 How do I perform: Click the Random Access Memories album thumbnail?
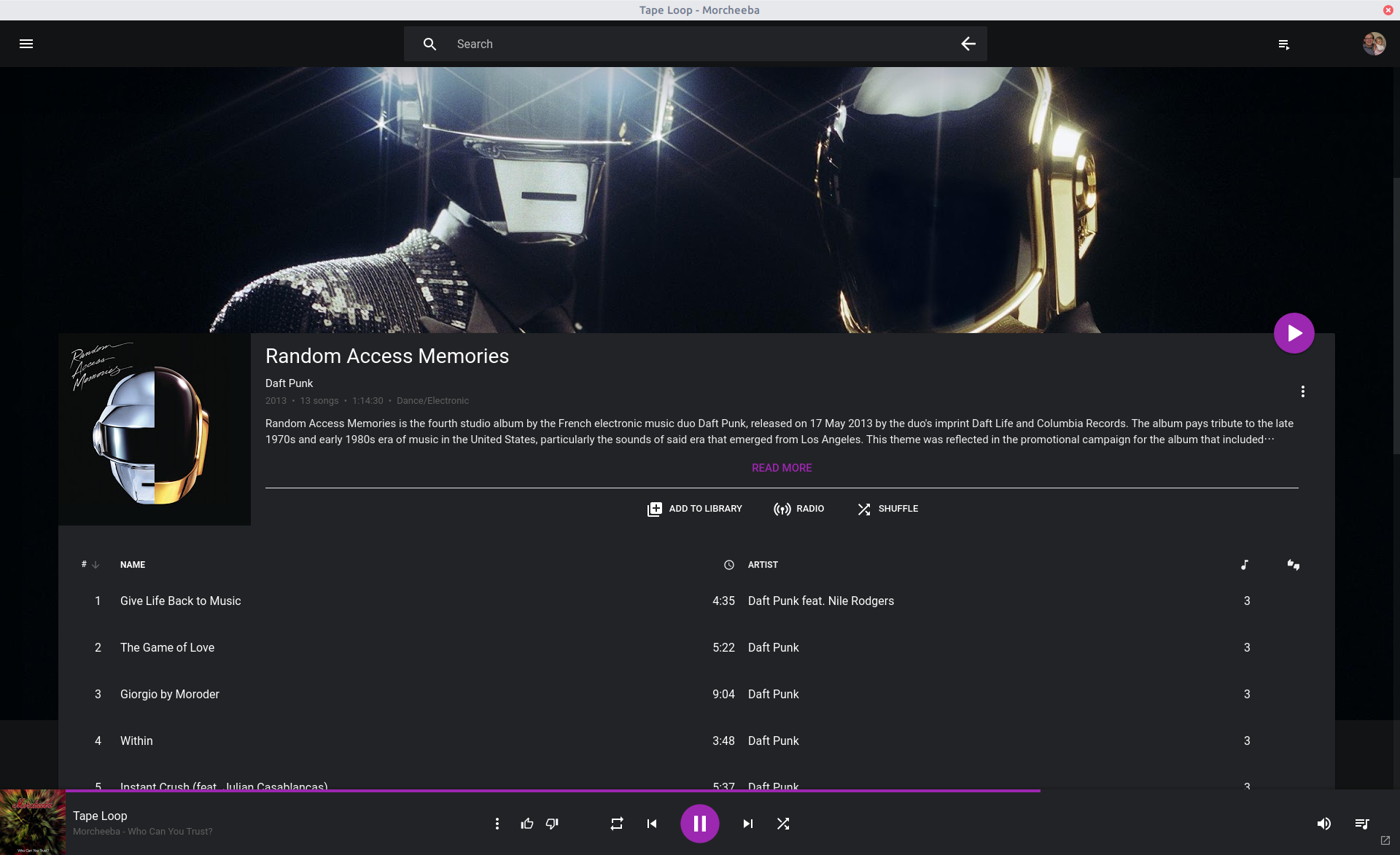[154, 429]
